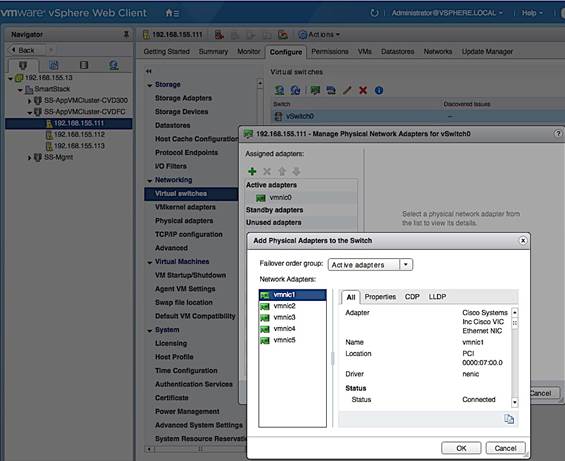Select vmnic5 in Network Adapters list
Screen dimensions: 565x461
coord(292,340)
